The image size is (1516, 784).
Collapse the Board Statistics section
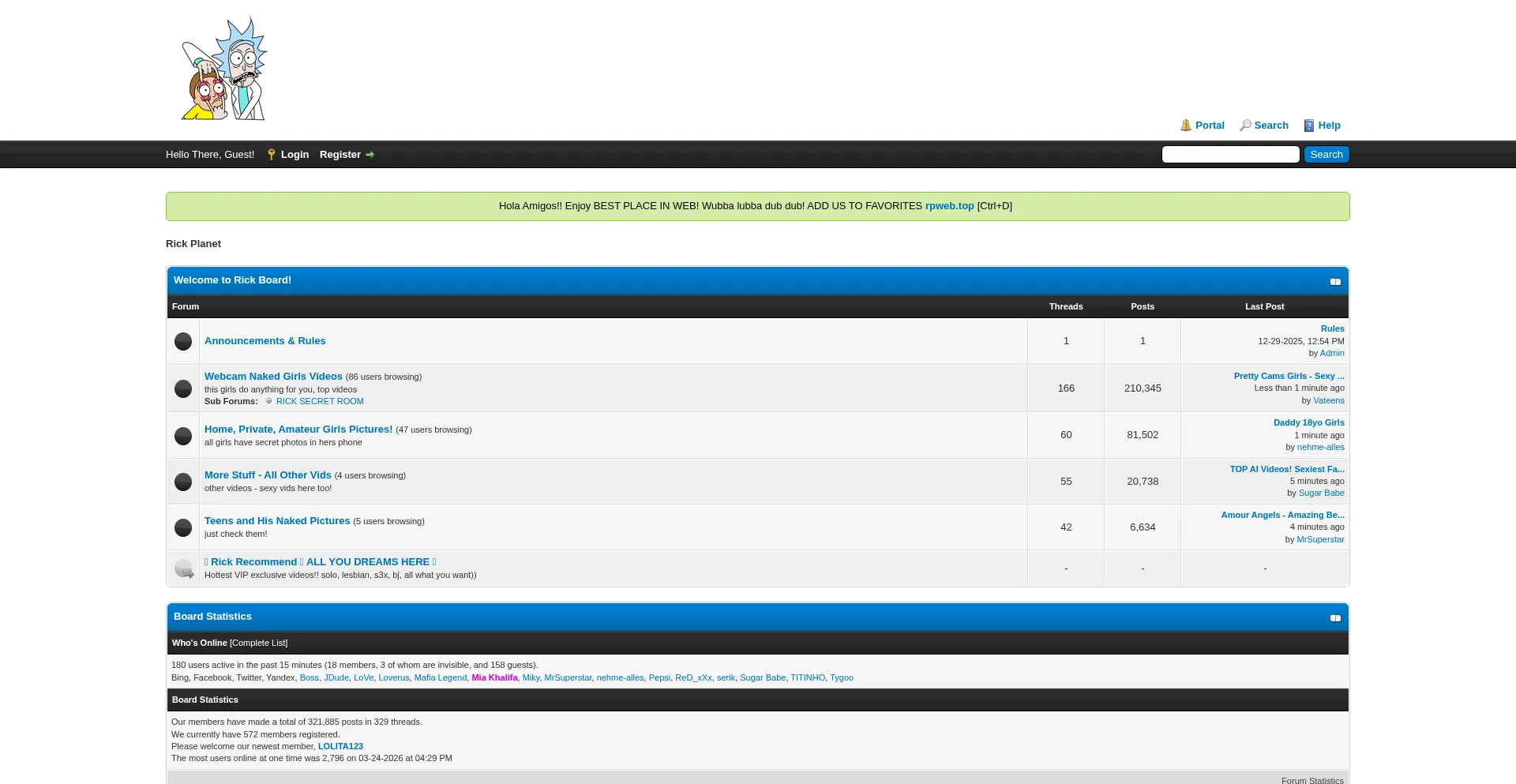click(1335, 618)
